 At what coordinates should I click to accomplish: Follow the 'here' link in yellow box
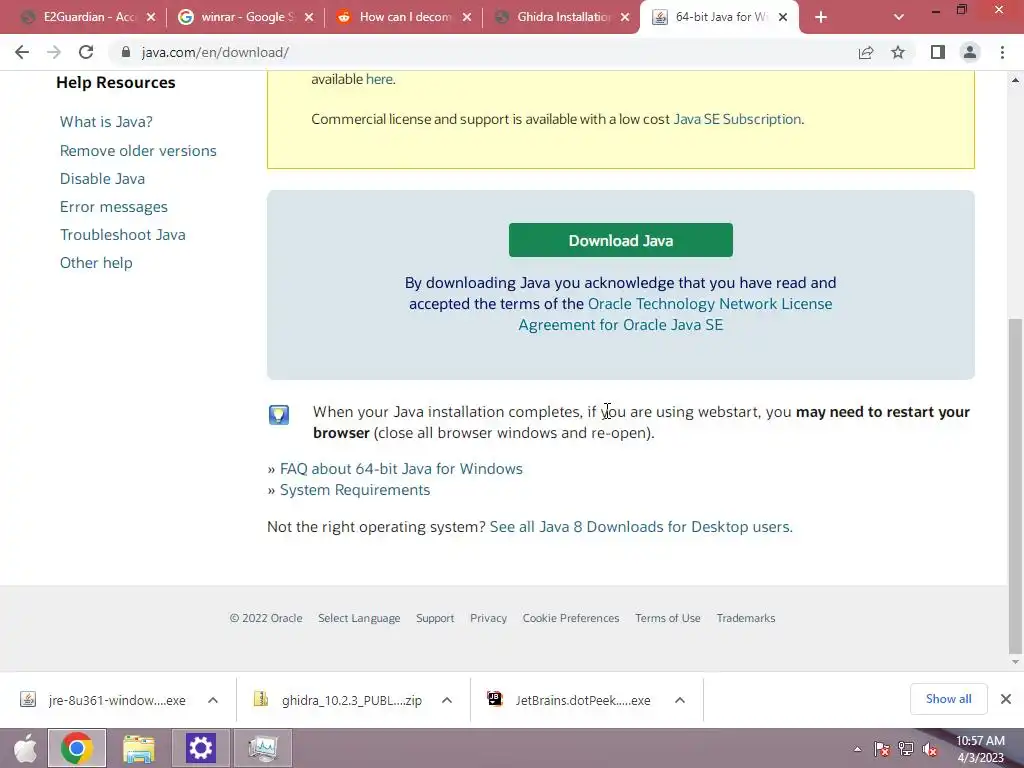pos(379,79)
